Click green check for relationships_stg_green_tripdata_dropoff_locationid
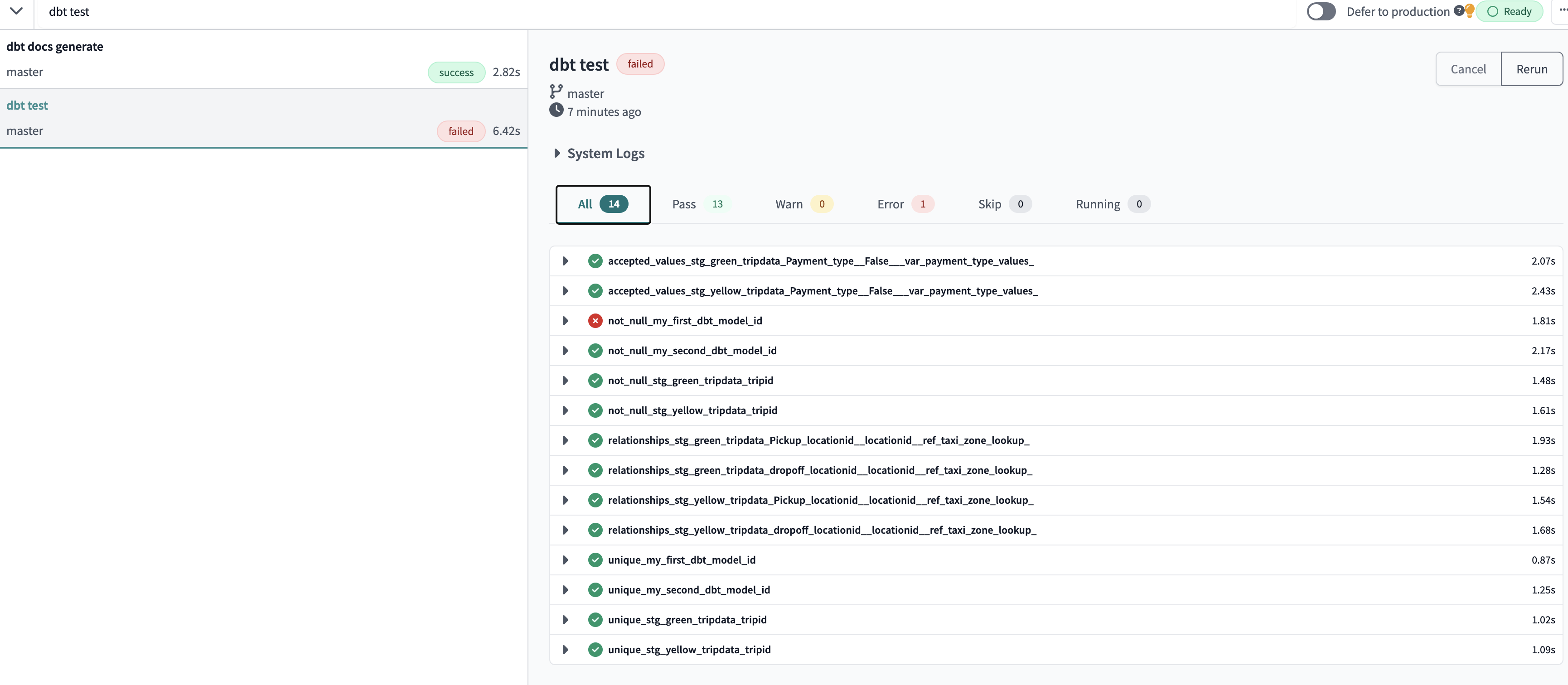 pos(595,470)
